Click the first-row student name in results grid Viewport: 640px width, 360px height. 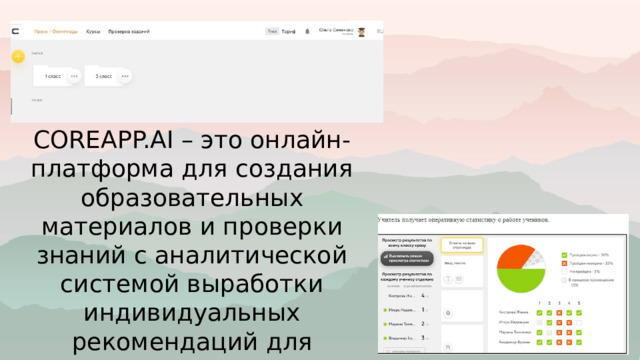pos(513,313)
